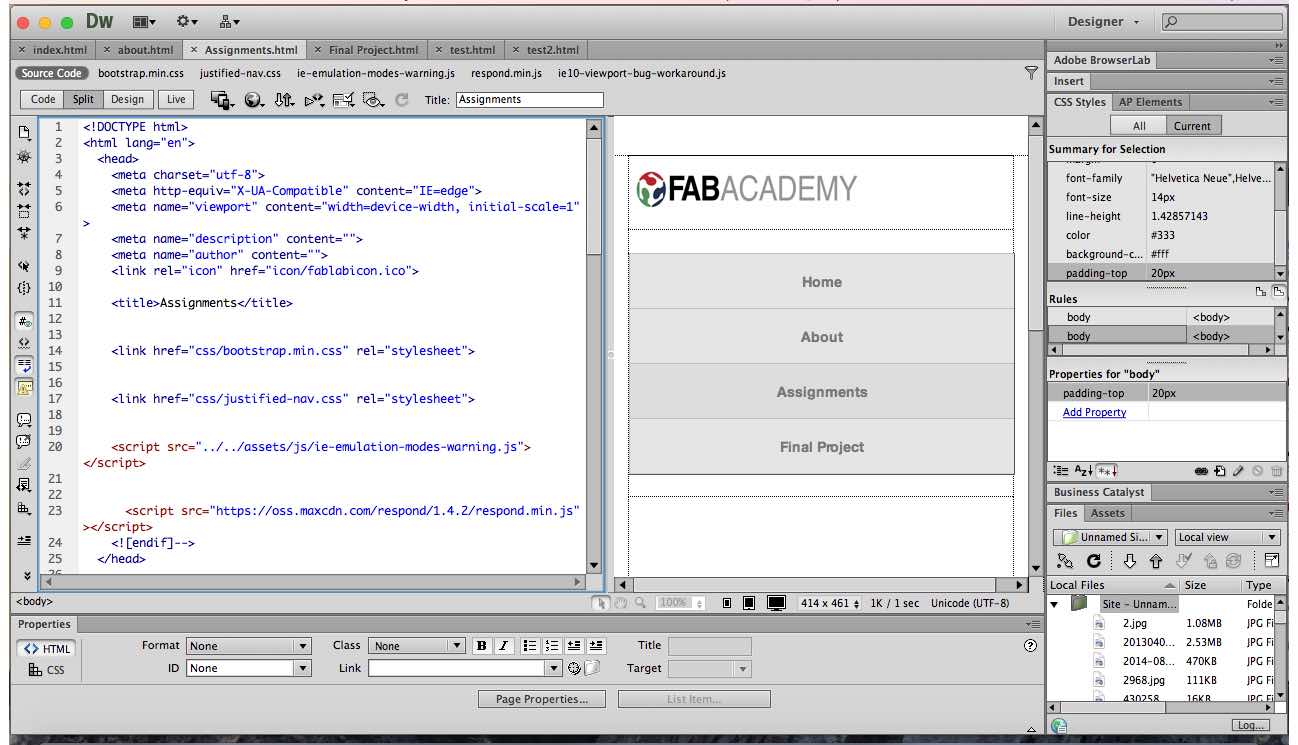Click the Title text field
The height and width of the screenshot is (745, 1298).
[530, 99]
